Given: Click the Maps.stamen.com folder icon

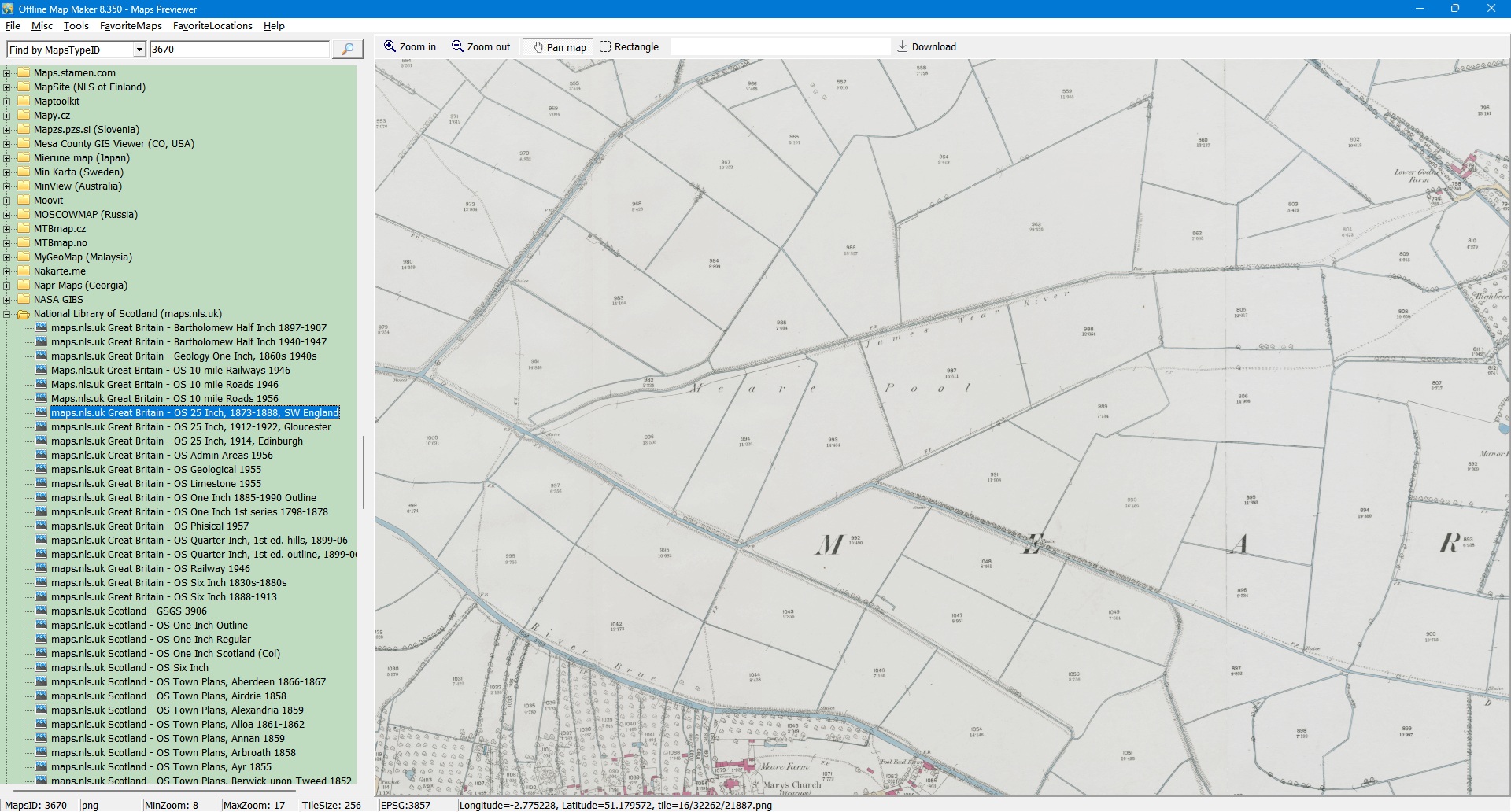Looking at the screenshot, I should [24, 73].
